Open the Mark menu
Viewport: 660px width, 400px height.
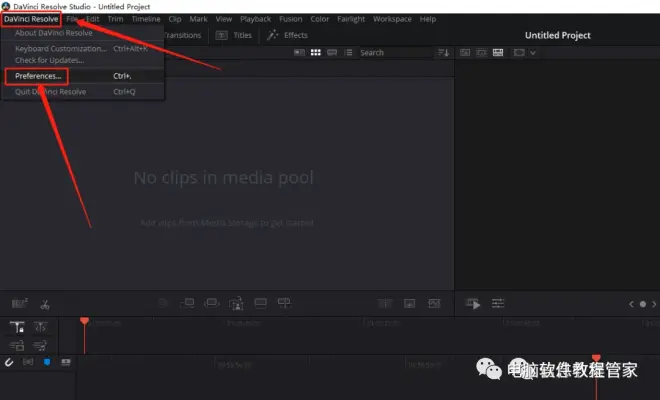coord(198,19)
